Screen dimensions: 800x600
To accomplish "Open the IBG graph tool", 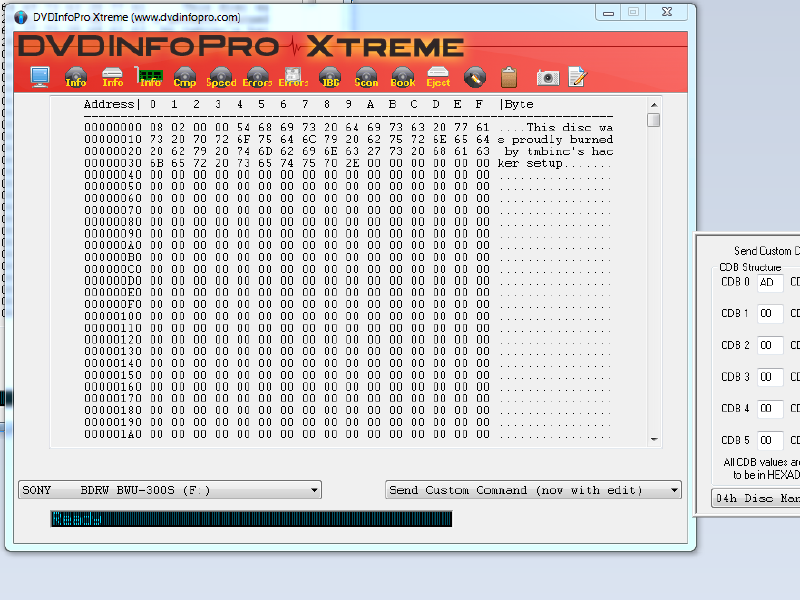I will (x=330, y=76).
